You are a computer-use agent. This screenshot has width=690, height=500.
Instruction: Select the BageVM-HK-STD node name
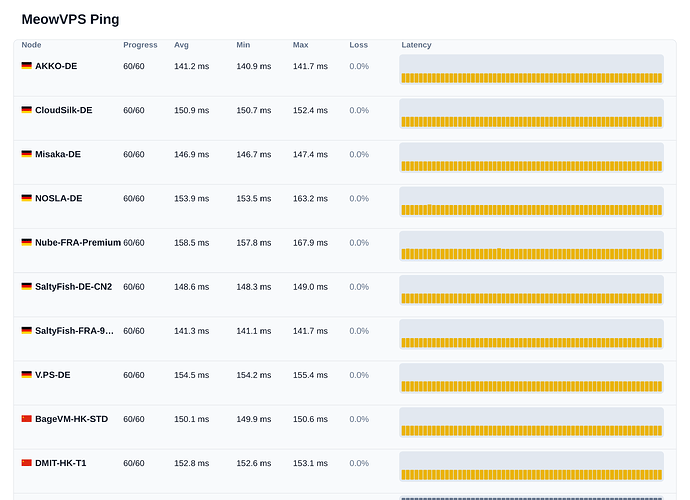point(71,419)
